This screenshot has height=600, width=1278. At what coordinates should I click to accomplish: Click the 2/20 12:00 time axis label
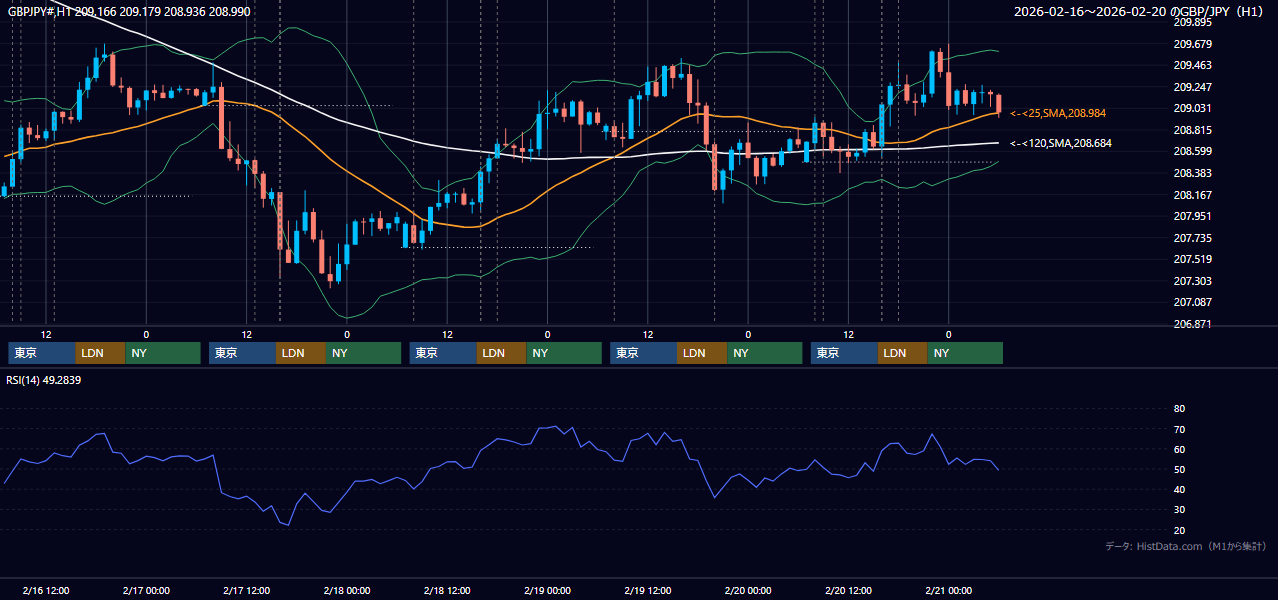click(848, 591)
